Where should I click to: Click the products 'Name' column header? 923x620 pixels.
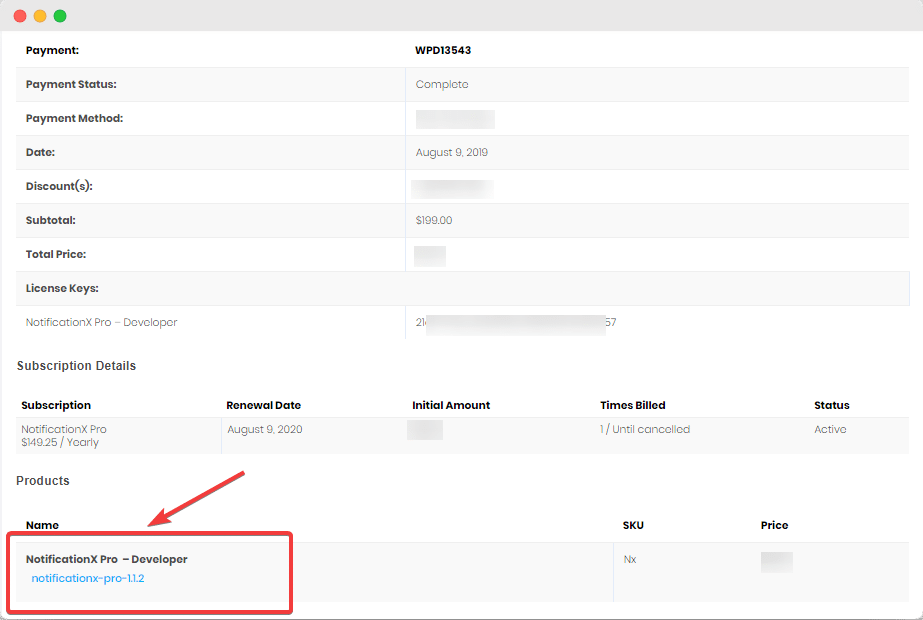pyautogui.click(x=42, y=525)
